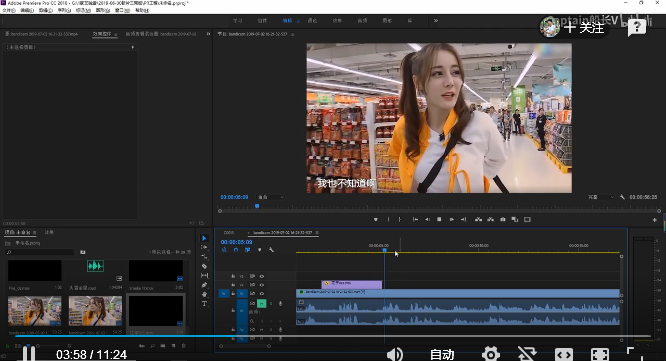Change video quality via 自动
The height and width of the screenshot is (361, 666).
click(442, 354)
